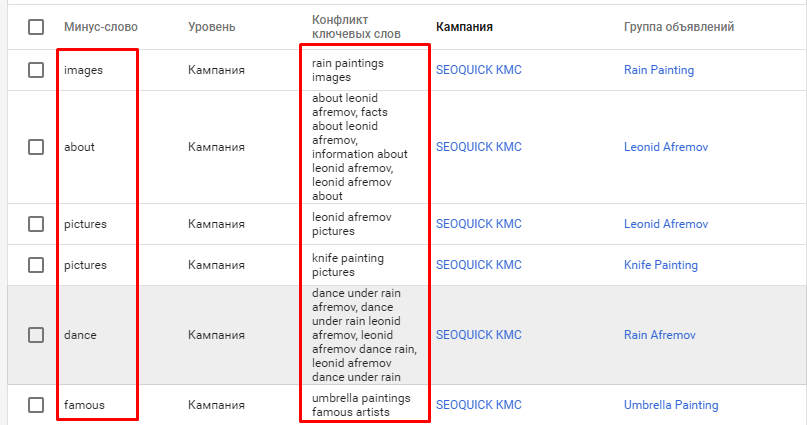The image size is (807, 425).
Task: Tick the checkbox for the 'famous' row
Action: [36, 405]
